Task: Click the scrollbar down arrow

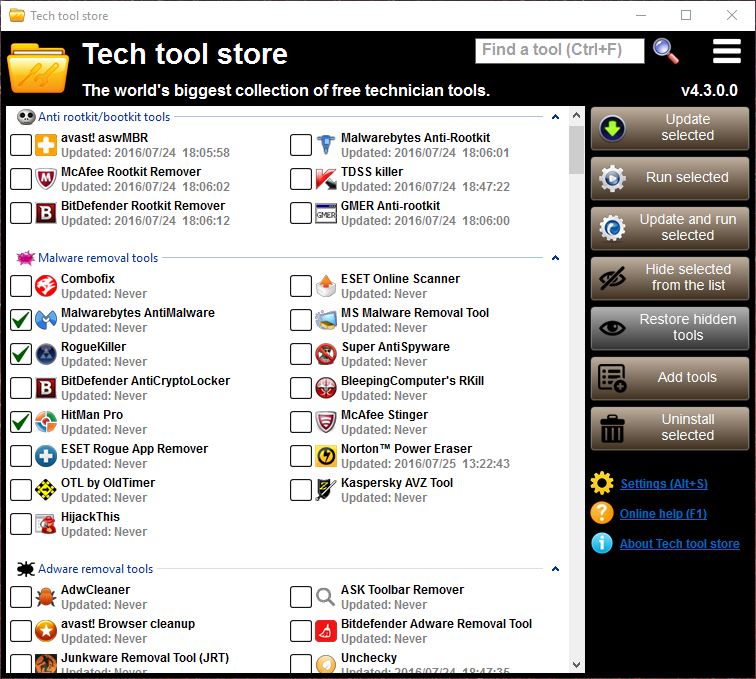Action: (x=576, y=665)
